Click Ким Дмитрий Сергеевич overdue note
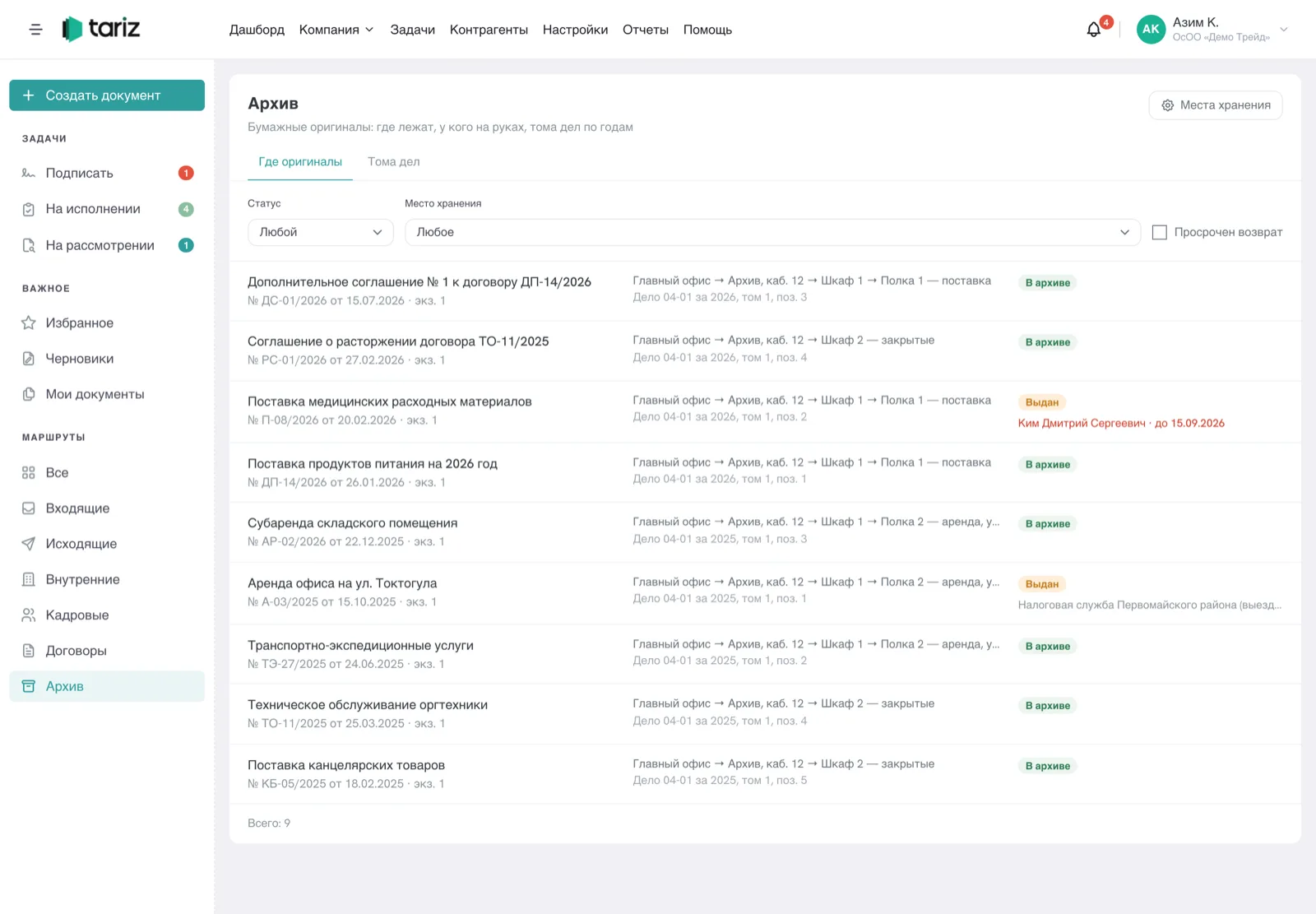The height and width of the screenshot is (914, 1316). coord(1121,423)
